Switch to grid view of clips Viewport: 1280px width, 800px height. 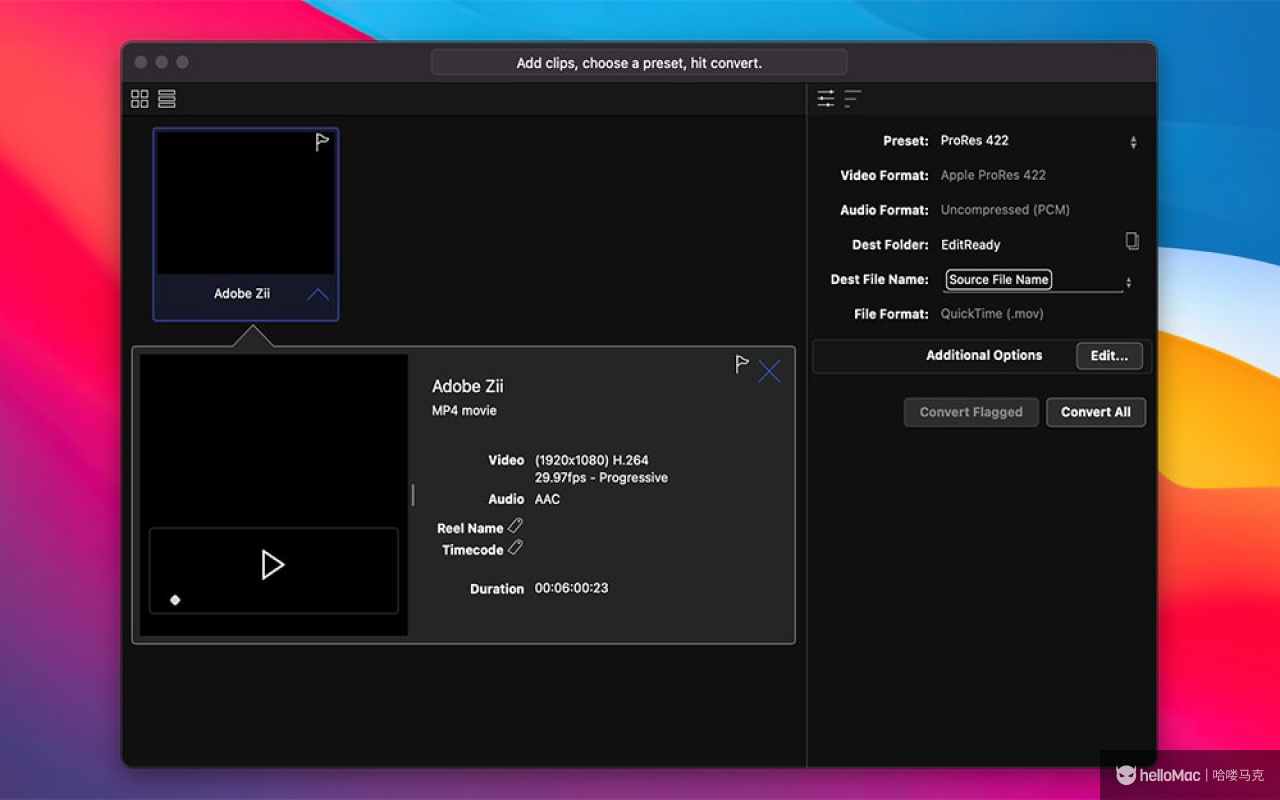coord(140,99)
